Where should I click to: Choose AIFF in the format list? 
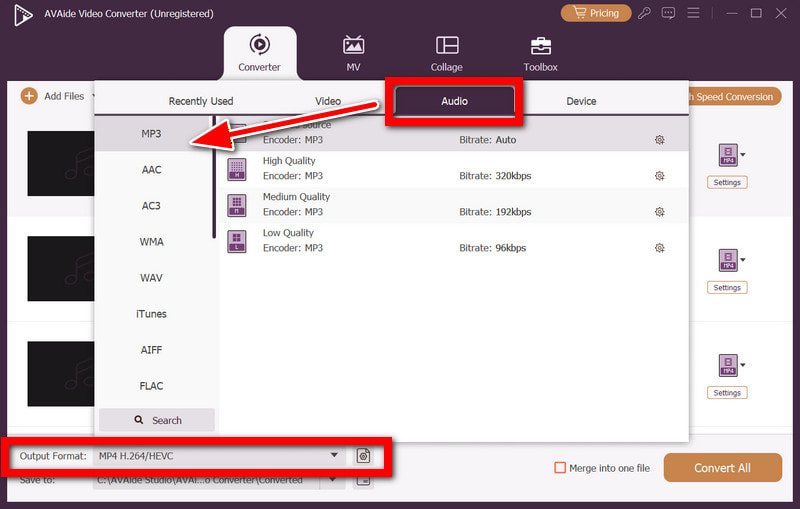click(152, 350)
